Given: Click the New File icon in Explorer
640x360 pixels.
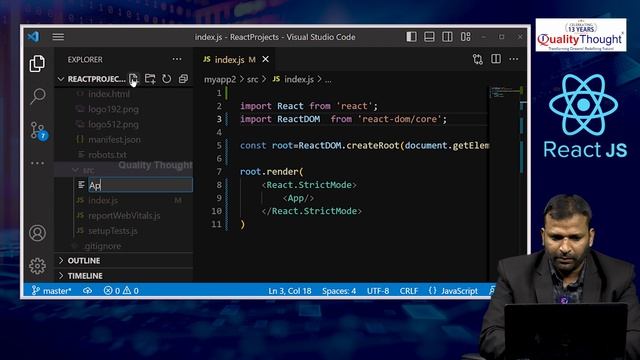Looking at the screenshot, I should [x=133, y=79].
